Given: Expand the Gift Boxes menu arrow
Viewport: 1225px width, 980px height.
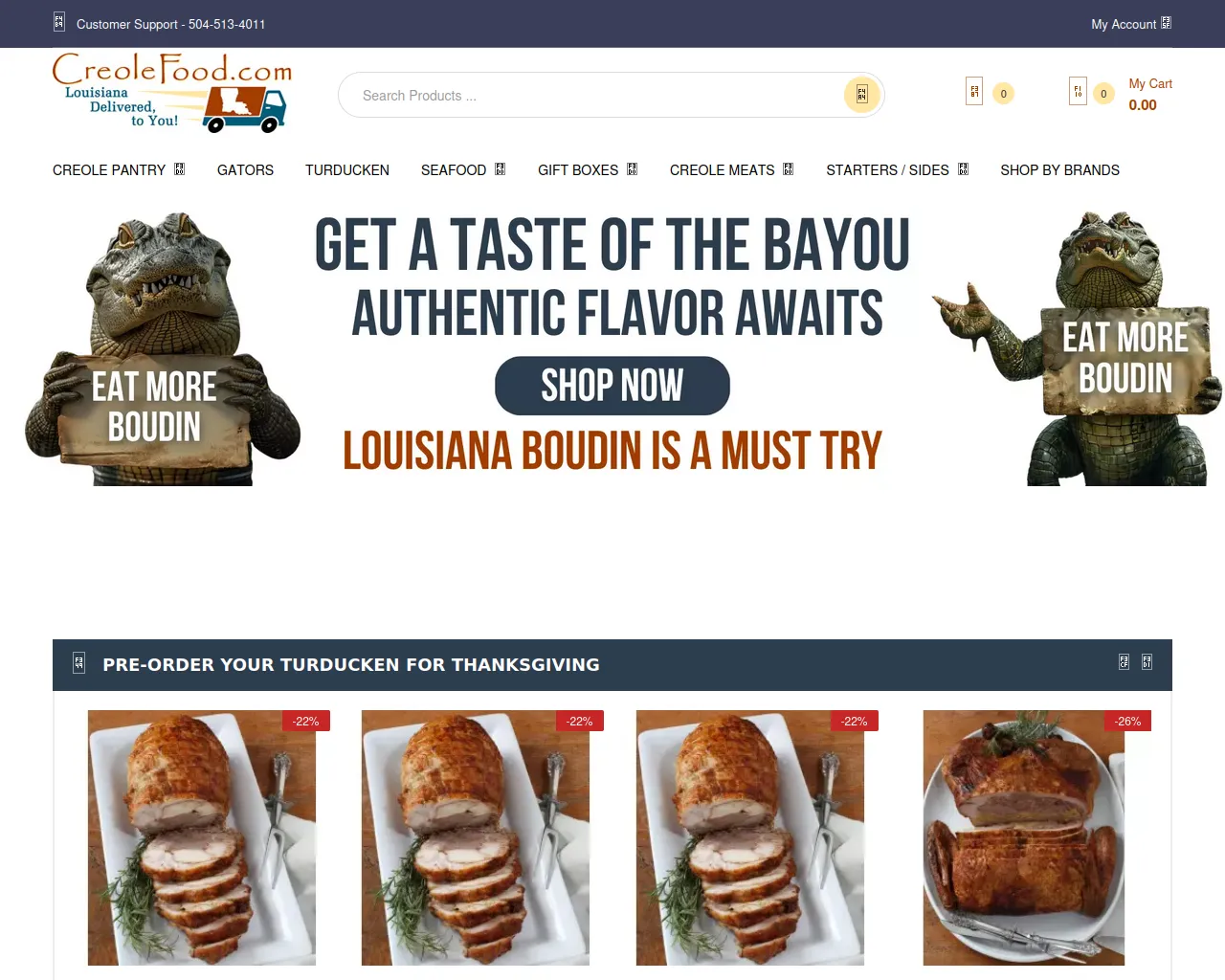Looking at the screenshot, I should coord(632,169).
